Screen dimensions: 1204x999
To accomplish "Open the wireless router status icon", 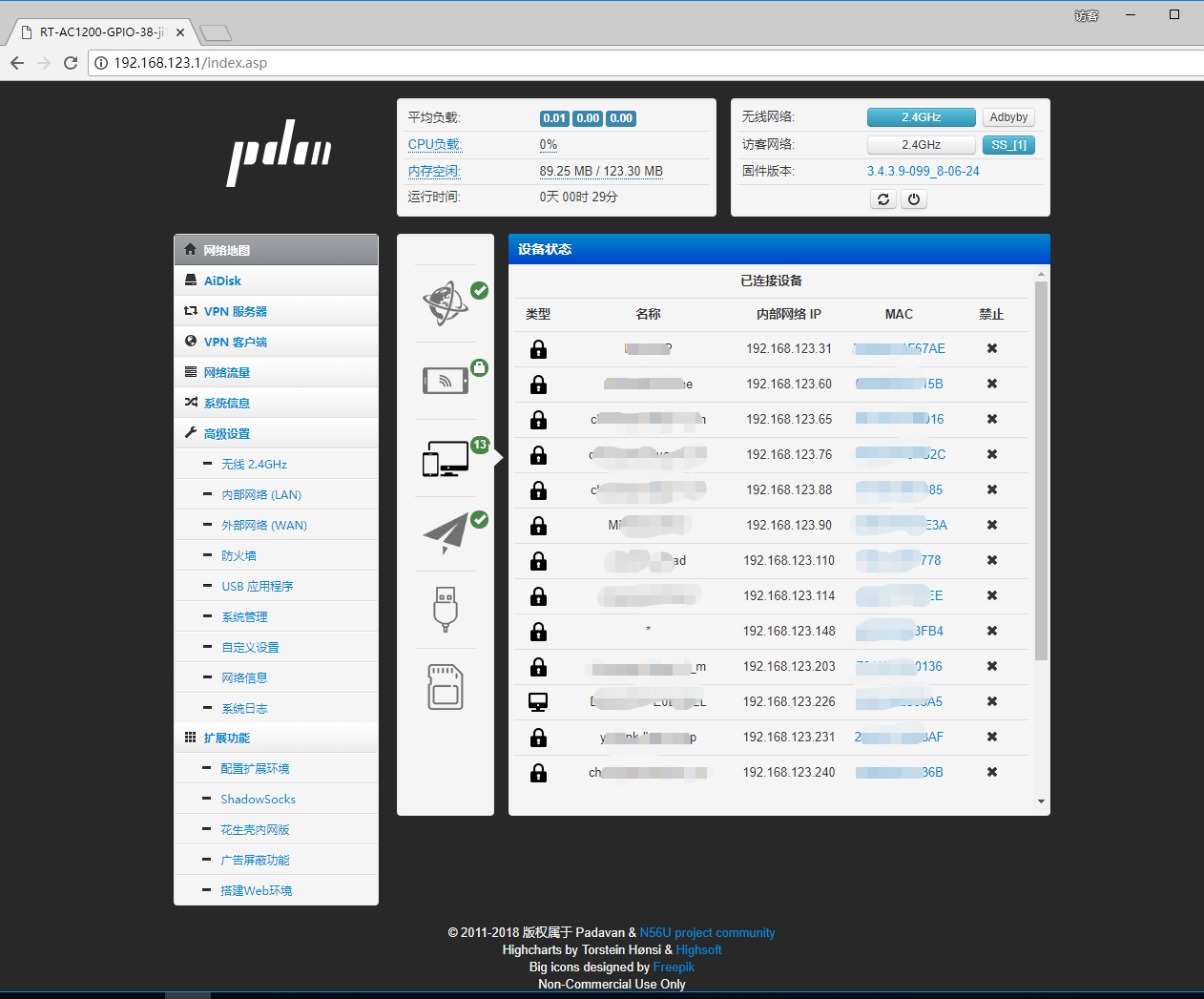I will tap(446, 381).
